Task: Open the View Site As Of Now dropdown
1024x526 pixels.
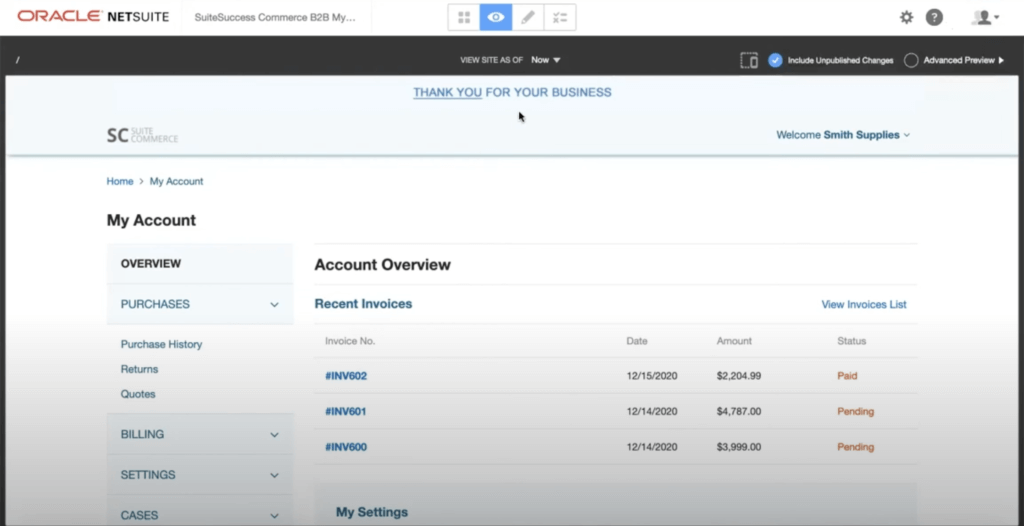Action: 546,60
